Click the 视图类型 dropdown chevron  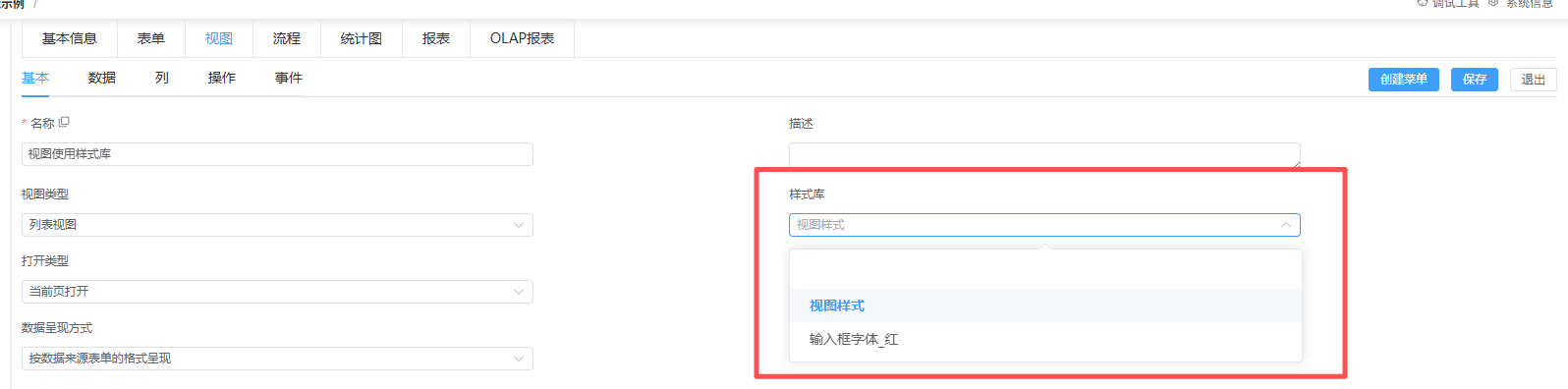(519, 225)
